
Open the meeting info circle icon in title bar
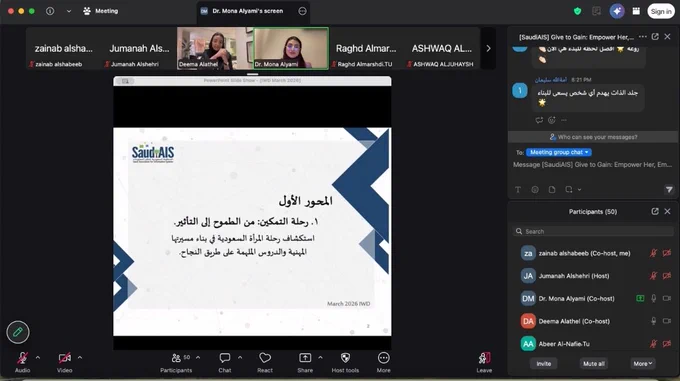tap(50, 11)
